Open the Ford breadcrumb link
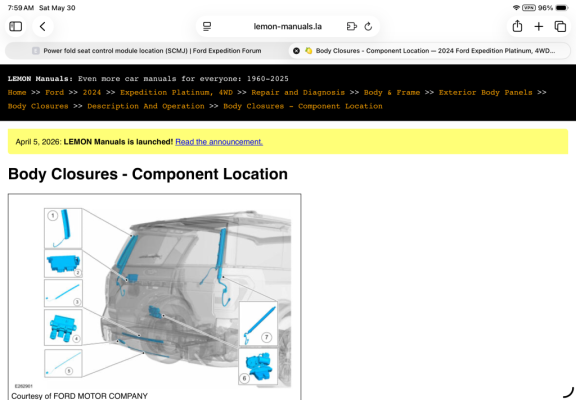Viewport: 576px width, 400px height. tap(54, 93)
